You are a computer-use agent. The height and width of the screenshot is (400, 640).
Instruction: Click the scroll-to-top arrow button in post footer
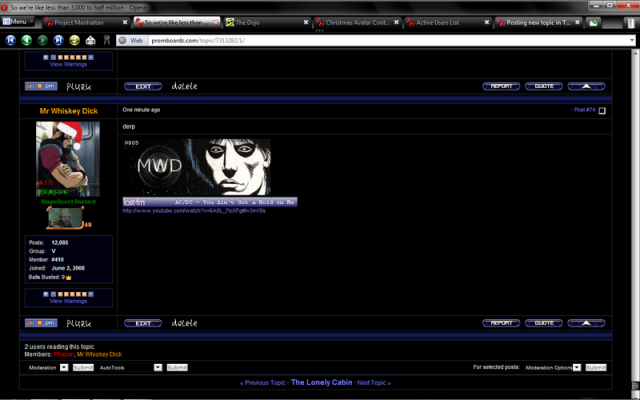[x=586, y=323]
